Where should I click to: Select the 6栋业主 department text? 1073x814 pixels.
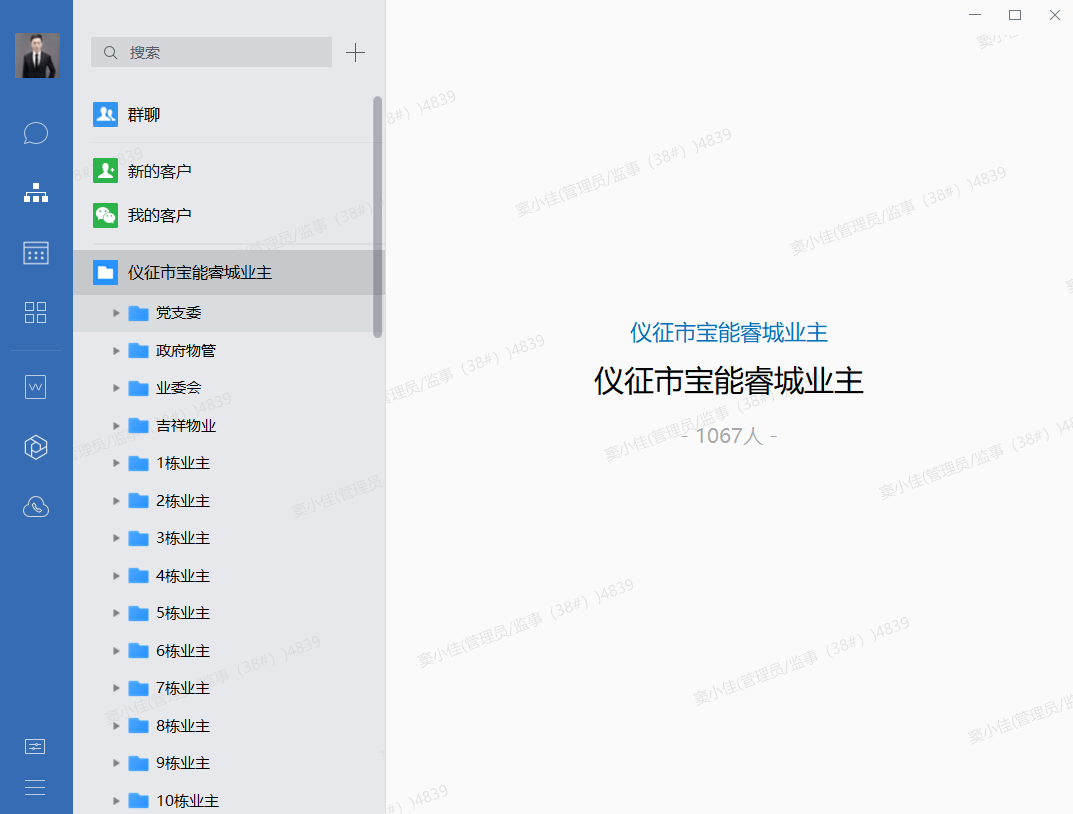(183, 651)
